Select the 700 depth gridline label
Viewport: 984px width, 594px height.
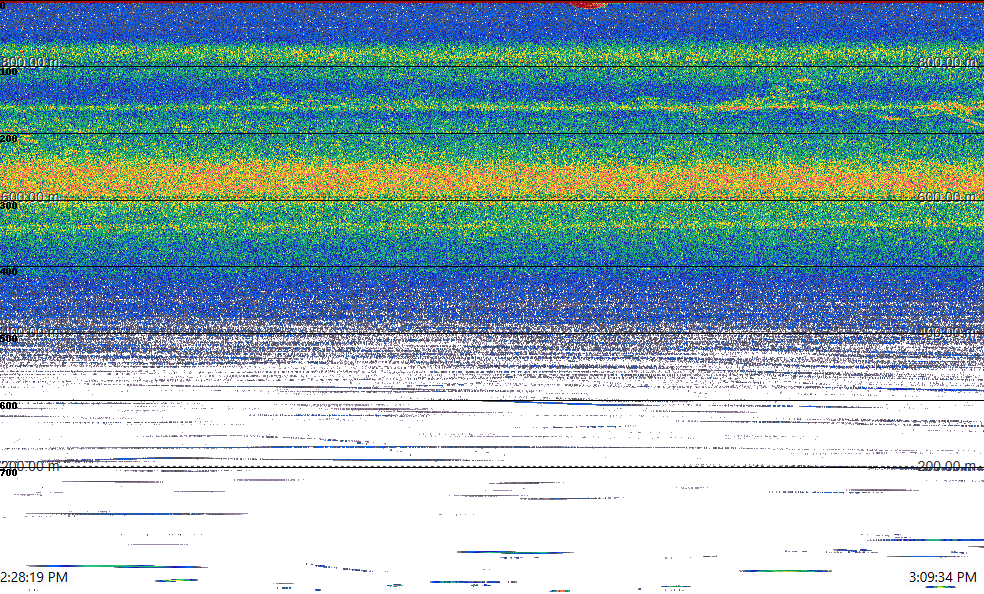click(9, 472)
